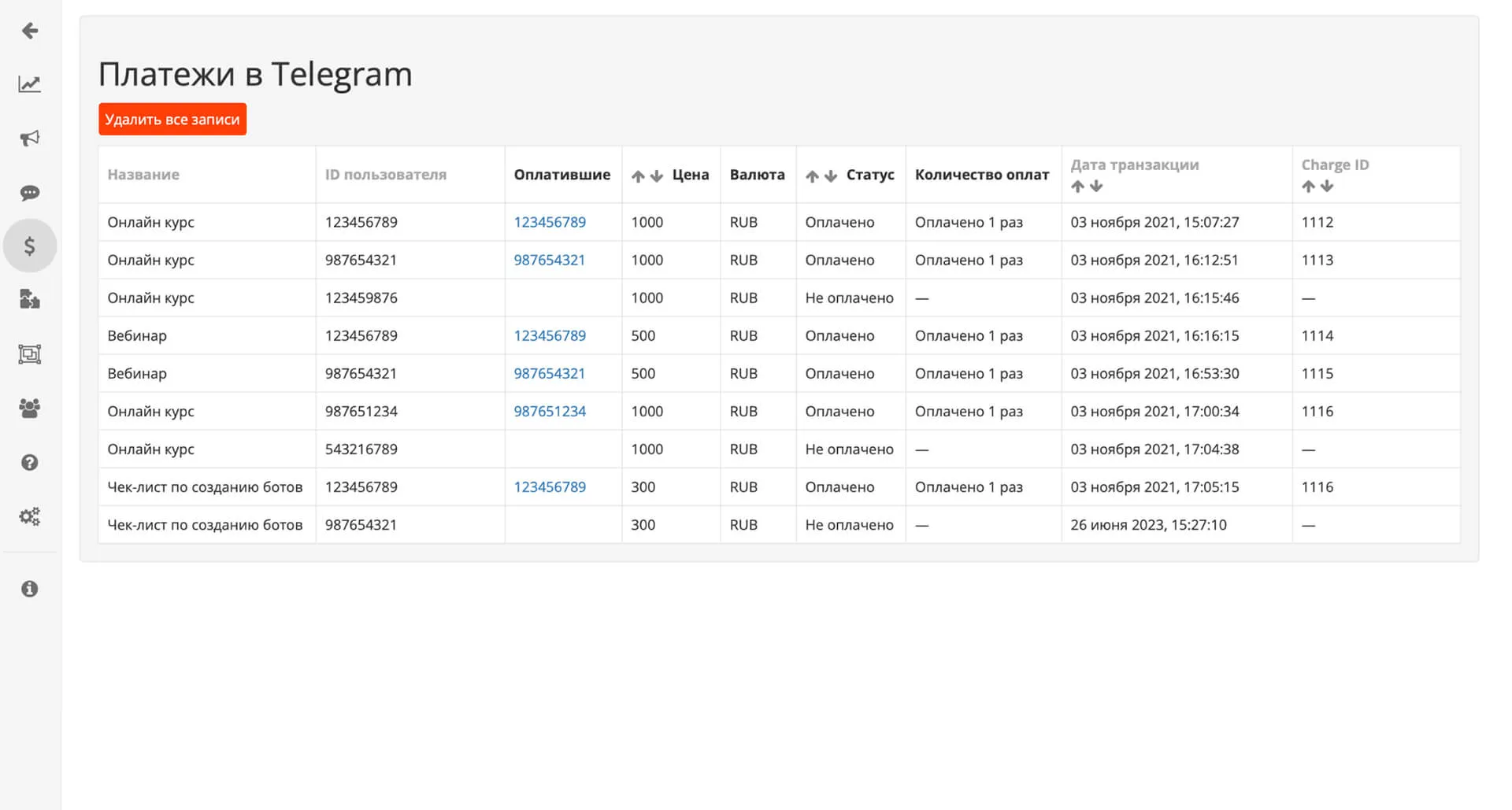Select user ID cell 543216789
This screenshot has width=1512, height=810.
click(361, 449)
